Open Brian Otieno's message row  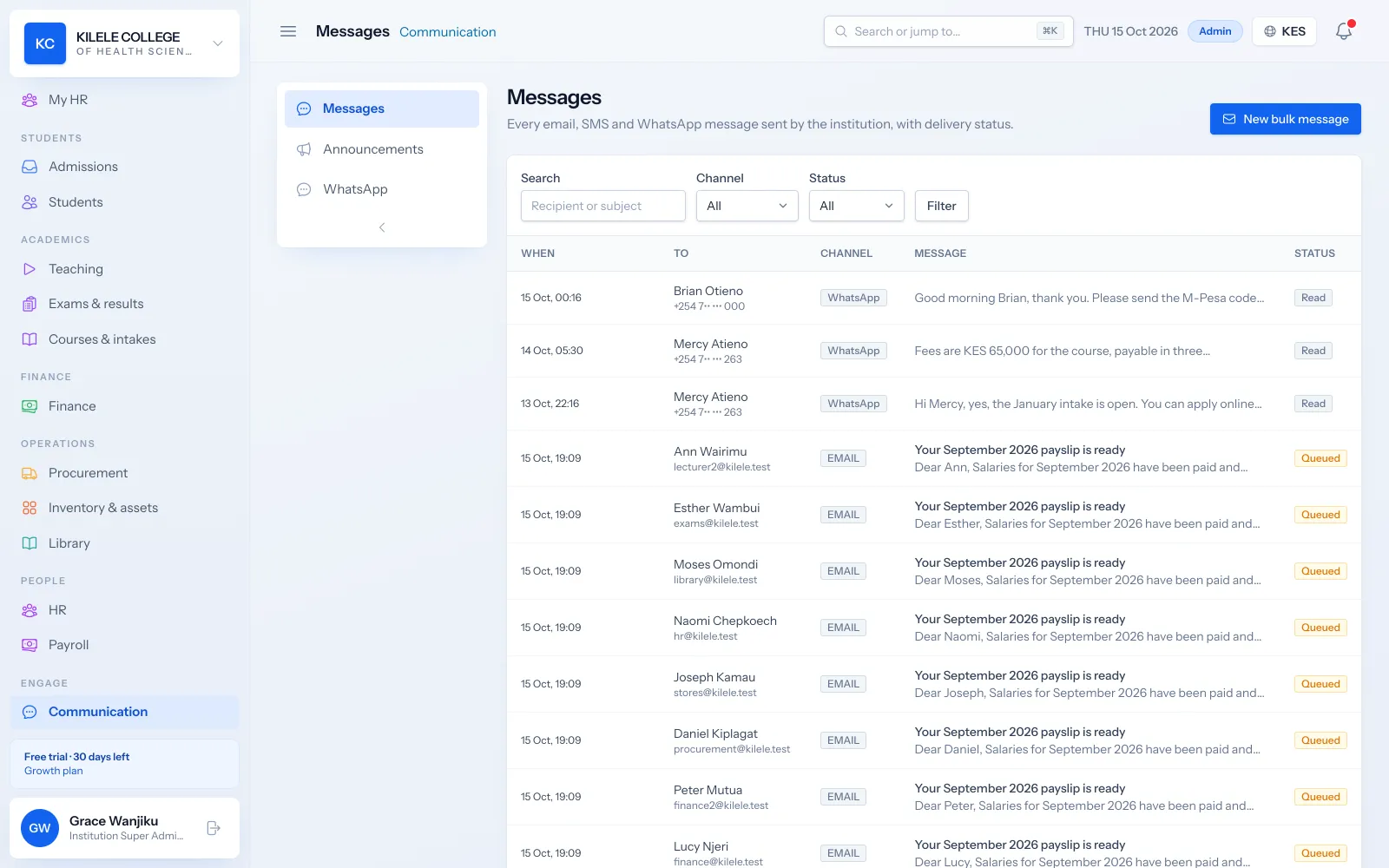(x=933, y=298)
